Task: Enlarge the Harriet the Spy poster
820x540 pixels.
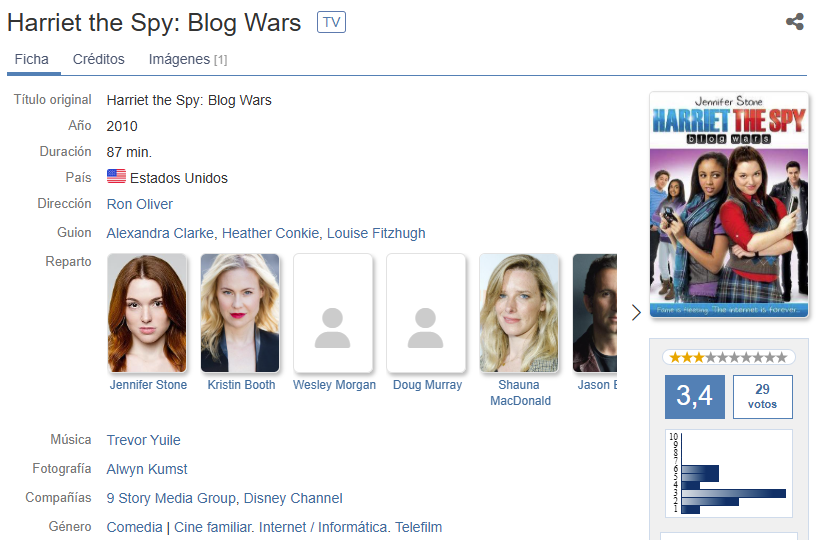Action: coord(729,205)
